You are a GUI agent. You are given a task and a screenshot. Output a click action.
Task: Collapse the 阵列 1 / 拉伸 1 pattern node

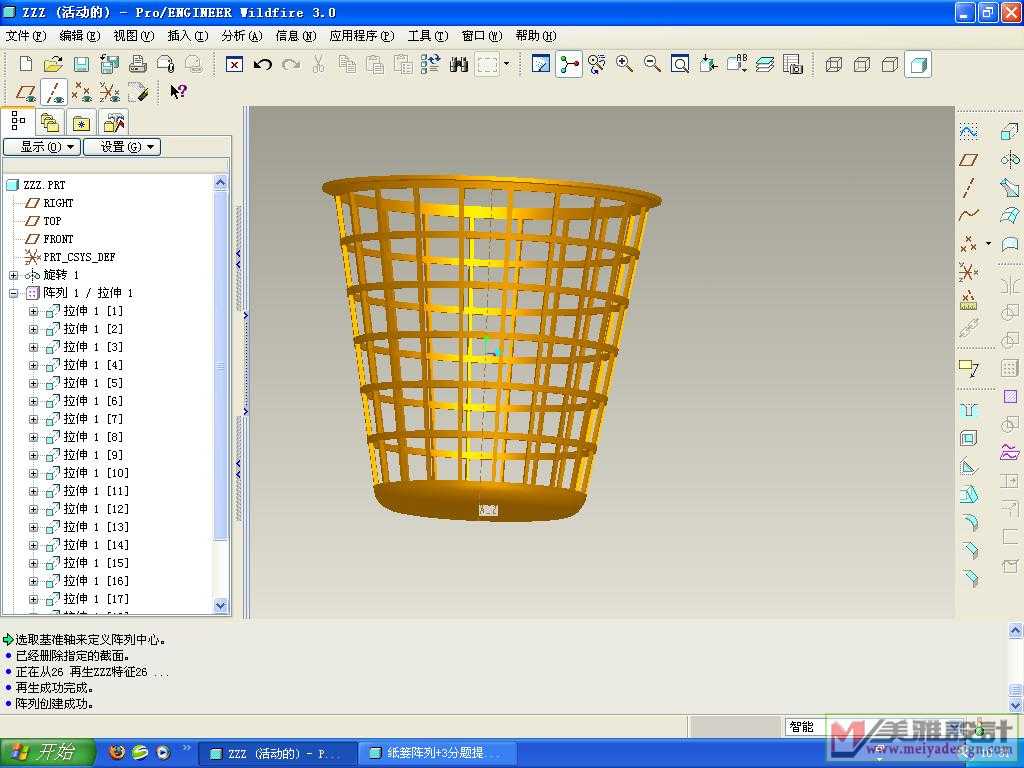click(x=14, y=293)
